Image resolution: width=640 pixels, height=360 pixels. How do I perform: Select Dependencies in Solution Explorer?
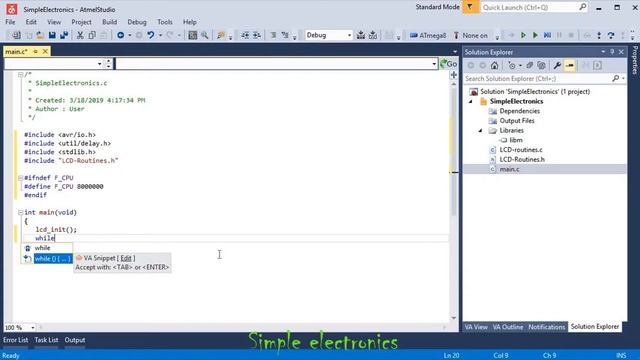[520, 111]
